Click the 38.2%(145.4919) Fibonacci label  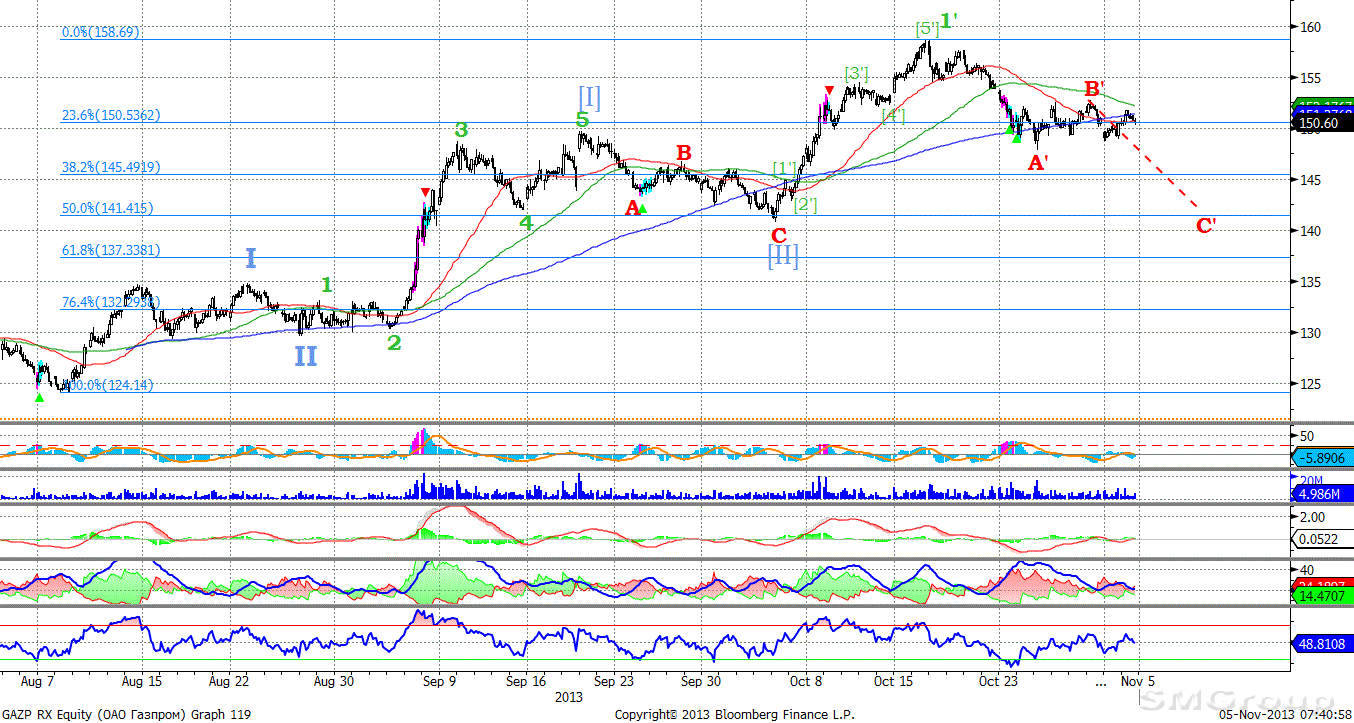[x=111, y=167]
